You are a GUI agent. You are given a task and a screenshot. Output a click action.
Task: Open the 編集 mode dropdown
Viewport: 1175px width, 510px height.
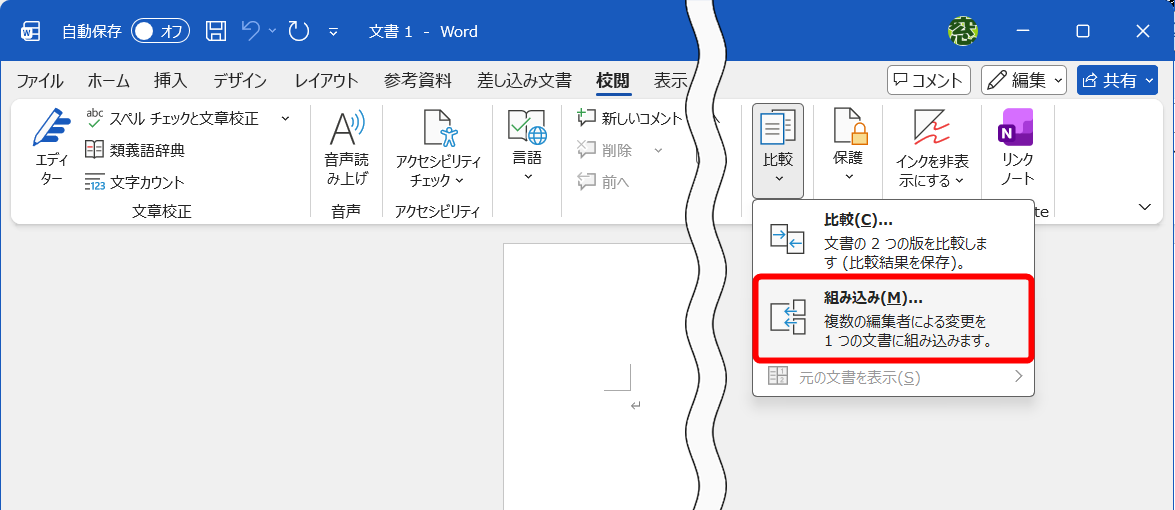pos(1024,80)
